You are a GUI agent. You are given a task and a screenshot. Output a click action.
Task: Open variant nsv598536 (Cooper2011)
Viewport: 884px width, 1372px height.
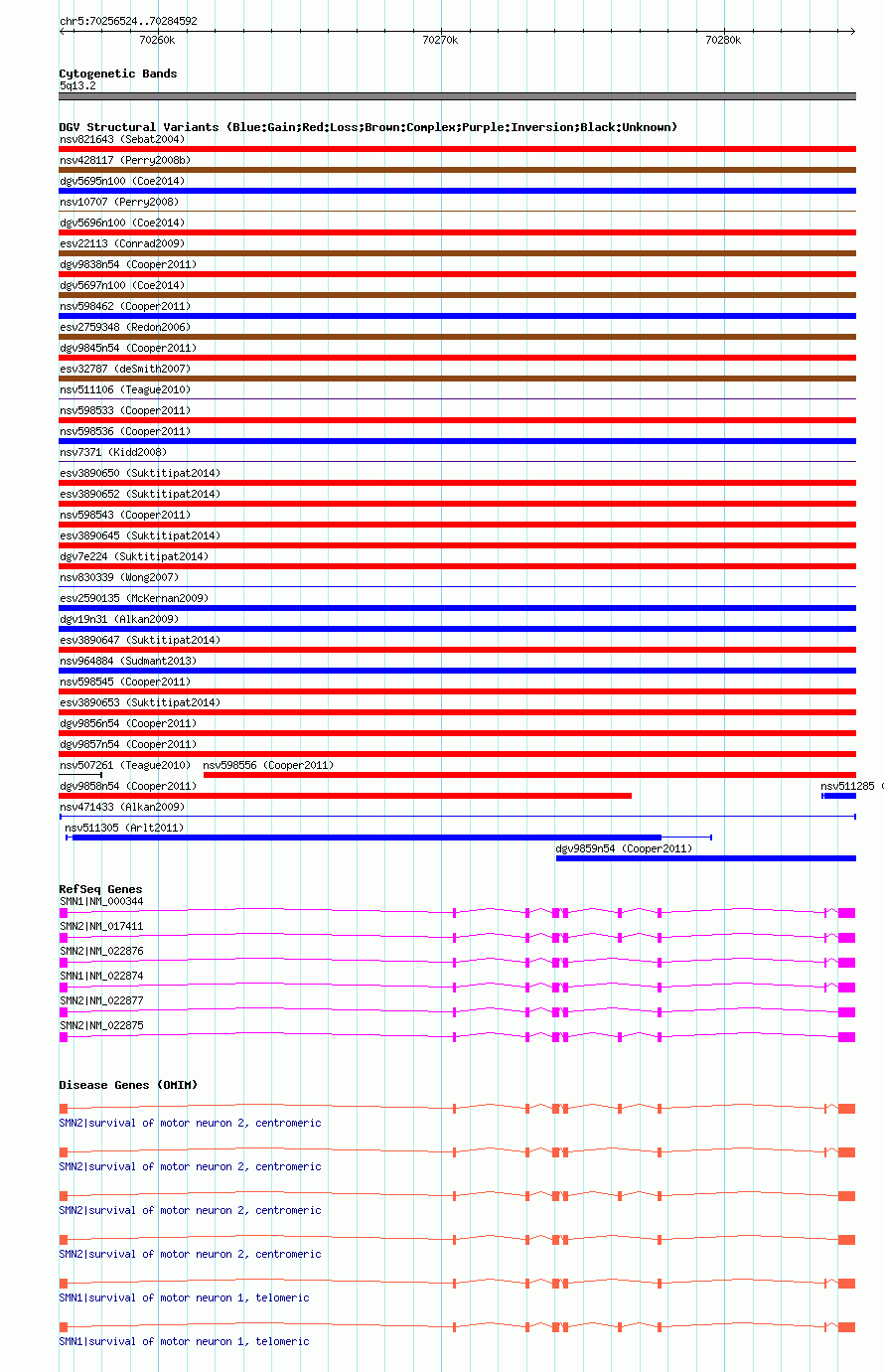pos(125,431)
